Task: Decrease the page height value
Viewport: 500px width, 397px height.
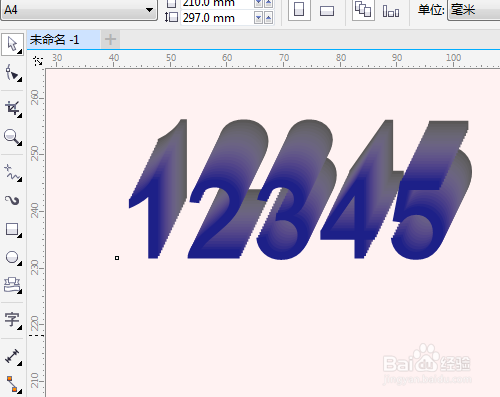Action: tap(258, 18)
